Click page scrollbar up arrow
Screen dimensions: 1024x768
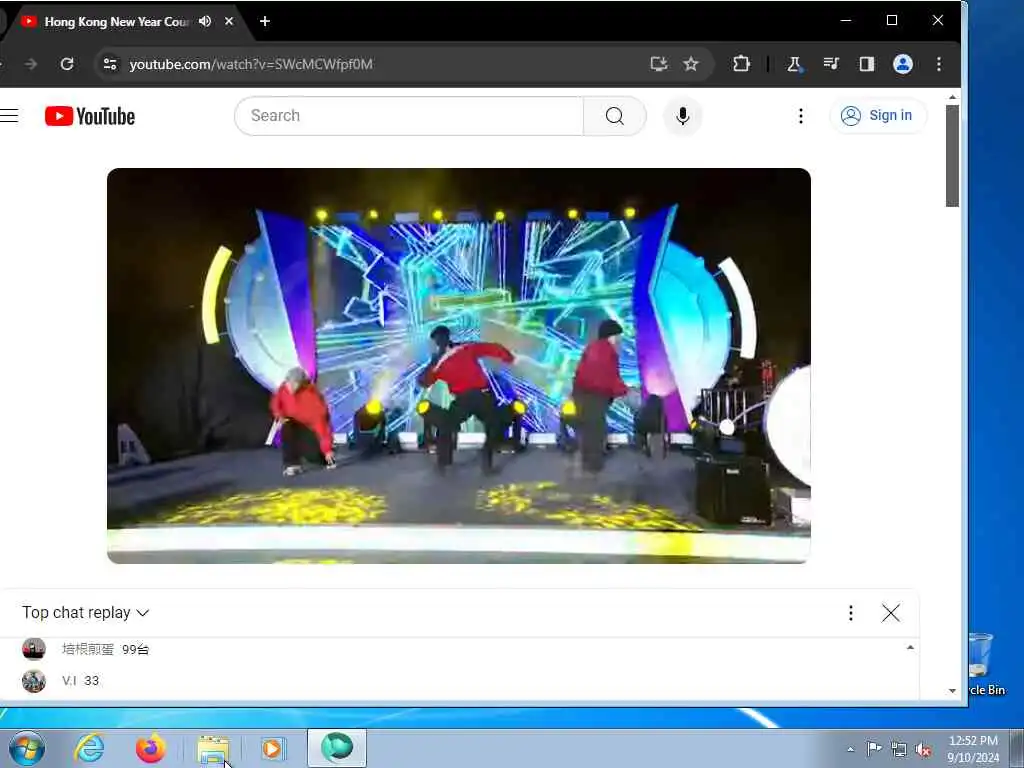(952, 97)
